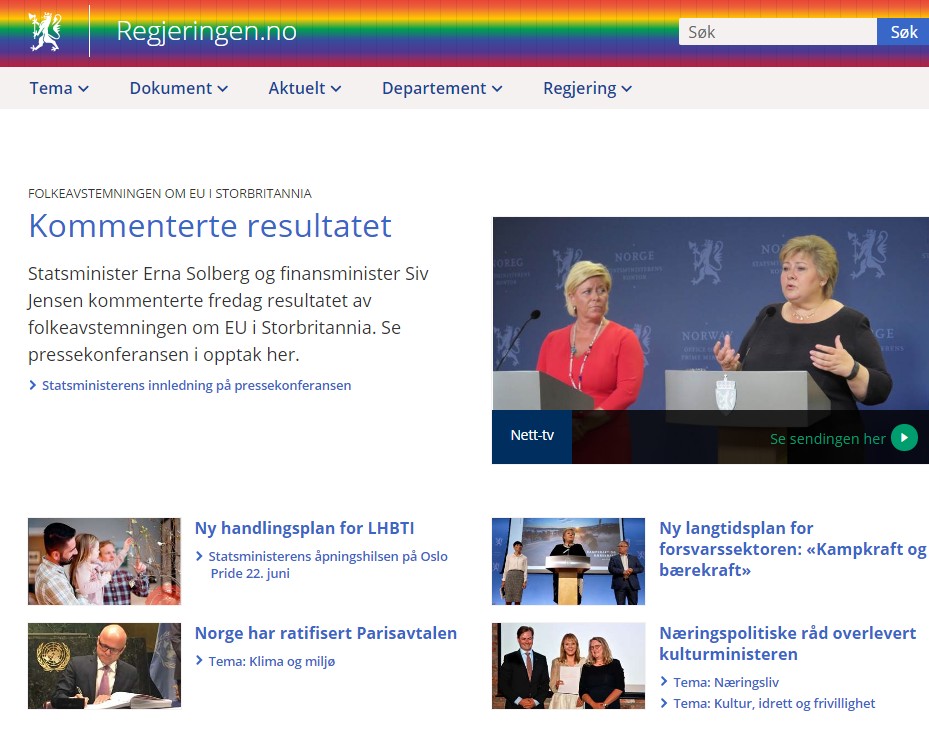Open the Regjeringen.no home link
Screen dimensions: 929x752
pos(206,31)
